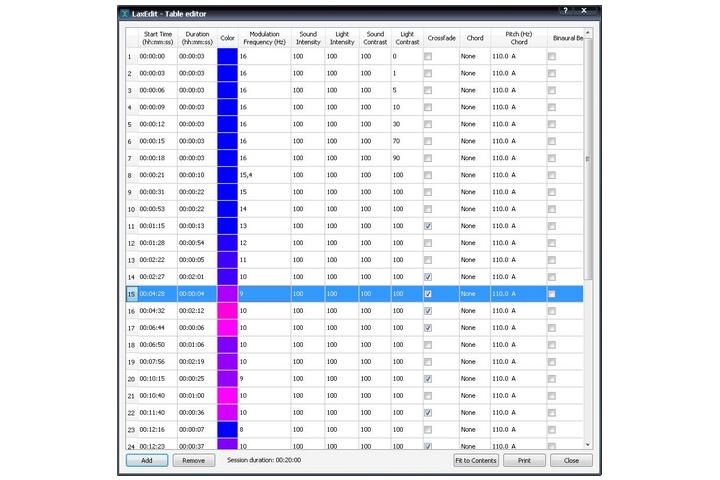Open Pitch Chord cell in row 10
Image resolution: width=720 pixels, height=480 pixels.
point(516,209)
